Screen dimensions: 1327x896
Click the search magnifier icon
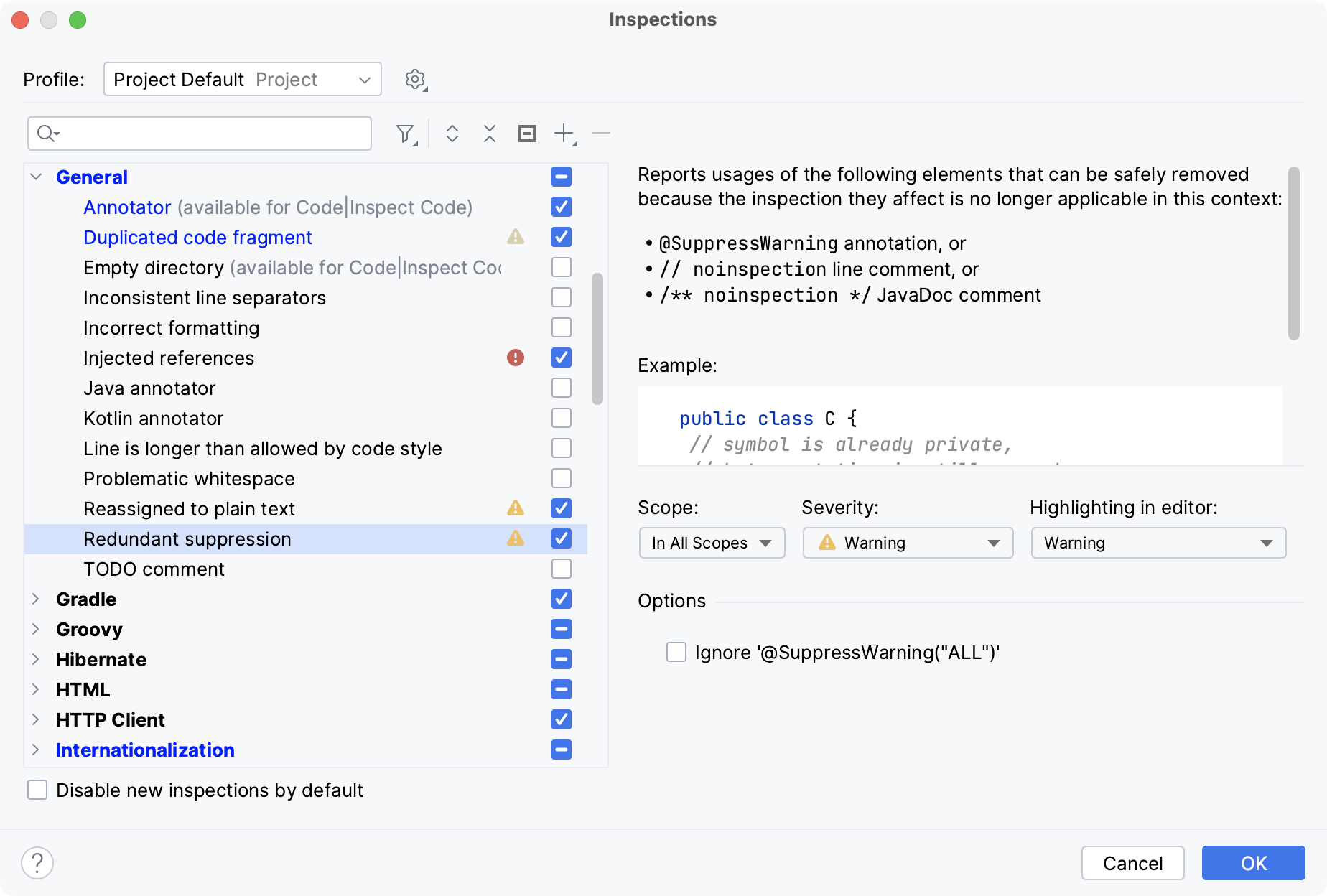click(47, 134)
